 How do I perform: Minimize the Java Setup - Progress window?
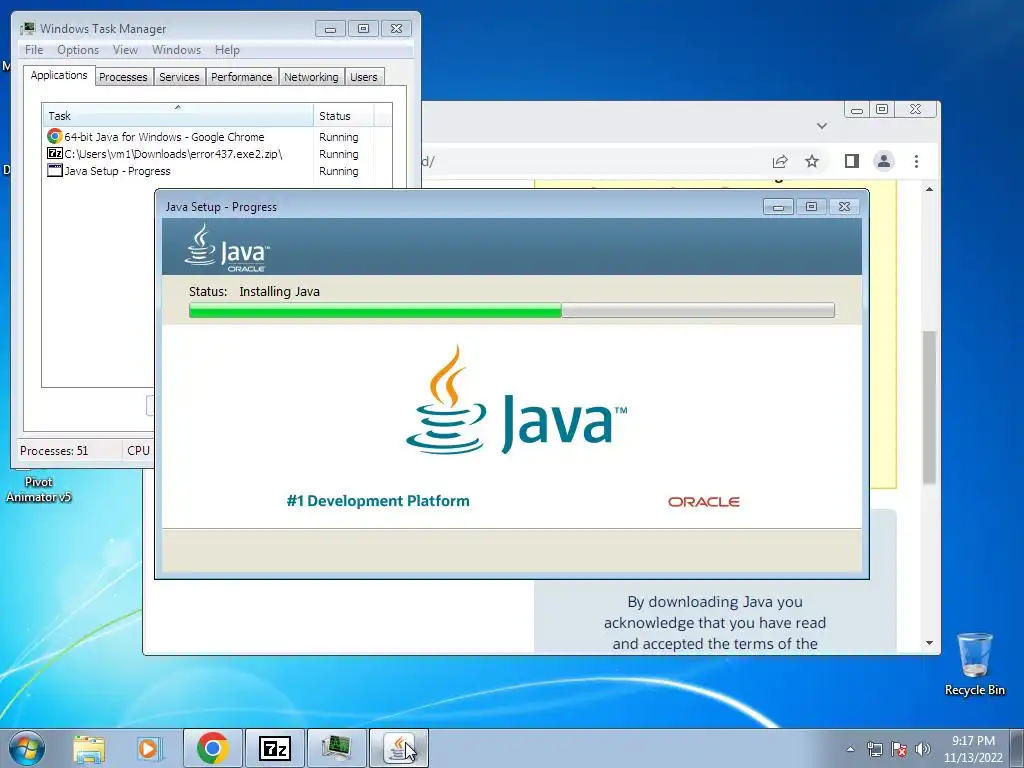tap(778, 207)
